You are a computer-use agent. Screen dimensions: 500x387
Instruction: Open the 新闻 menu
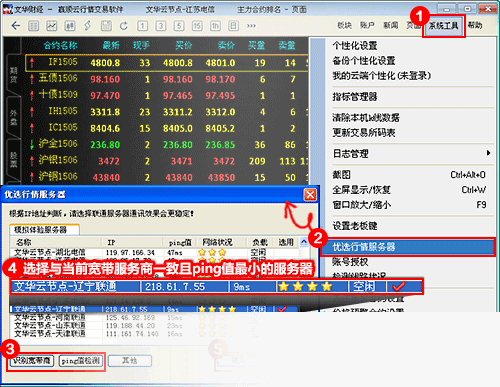tap(390, 25)
